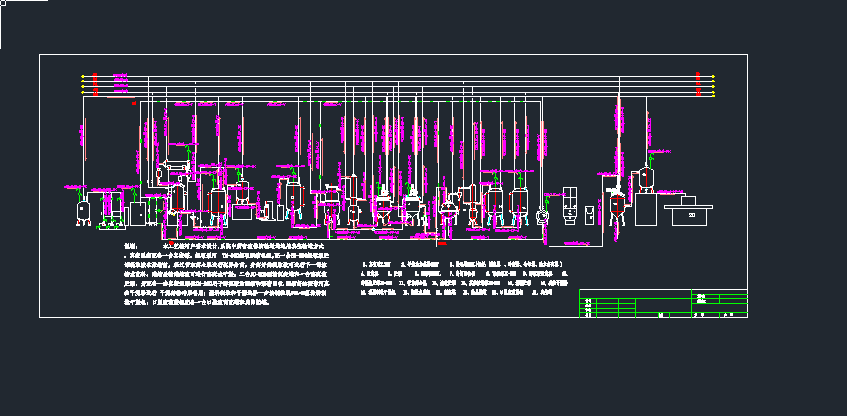Click the yellow arrowheads at left pipeline ends
This screenshot has height=416, width=847.
point(83,86)
